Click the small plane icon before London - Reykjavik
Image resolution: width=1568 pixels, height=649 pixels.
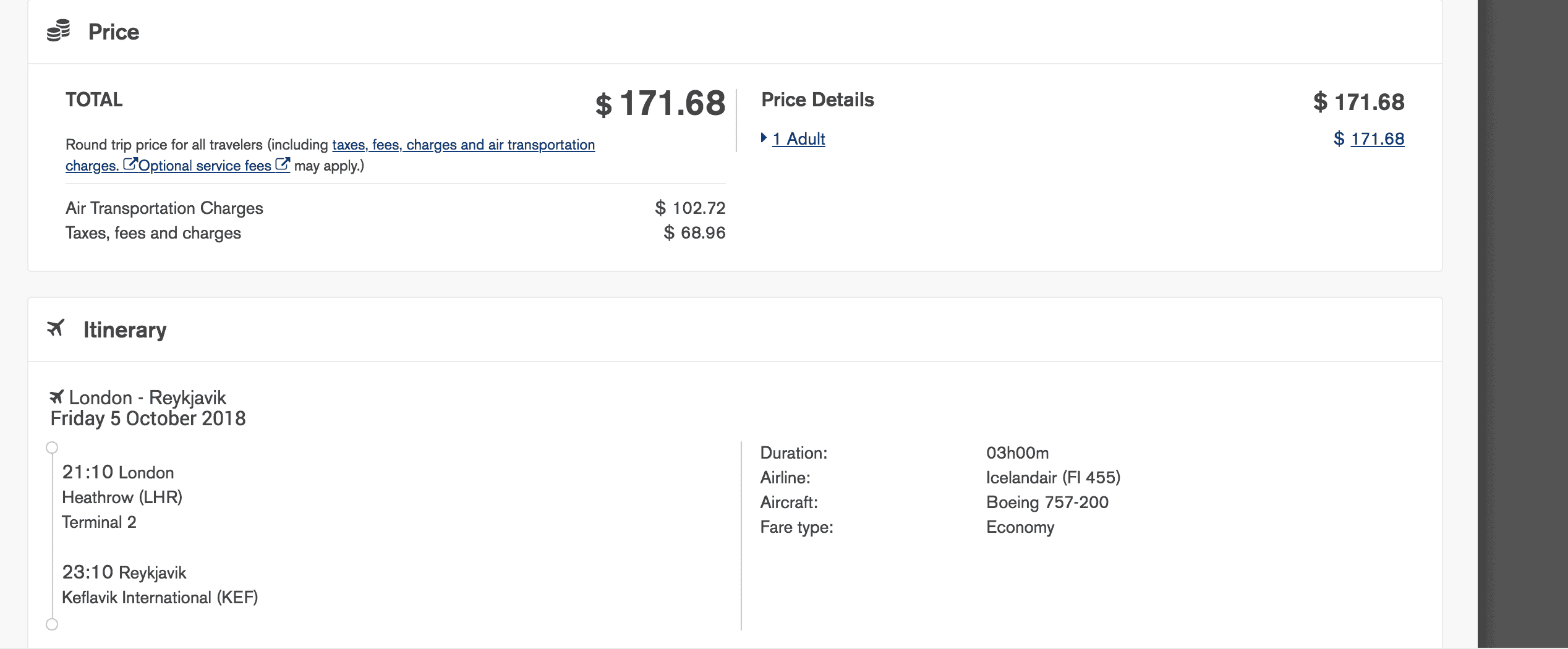coord(57,396)
